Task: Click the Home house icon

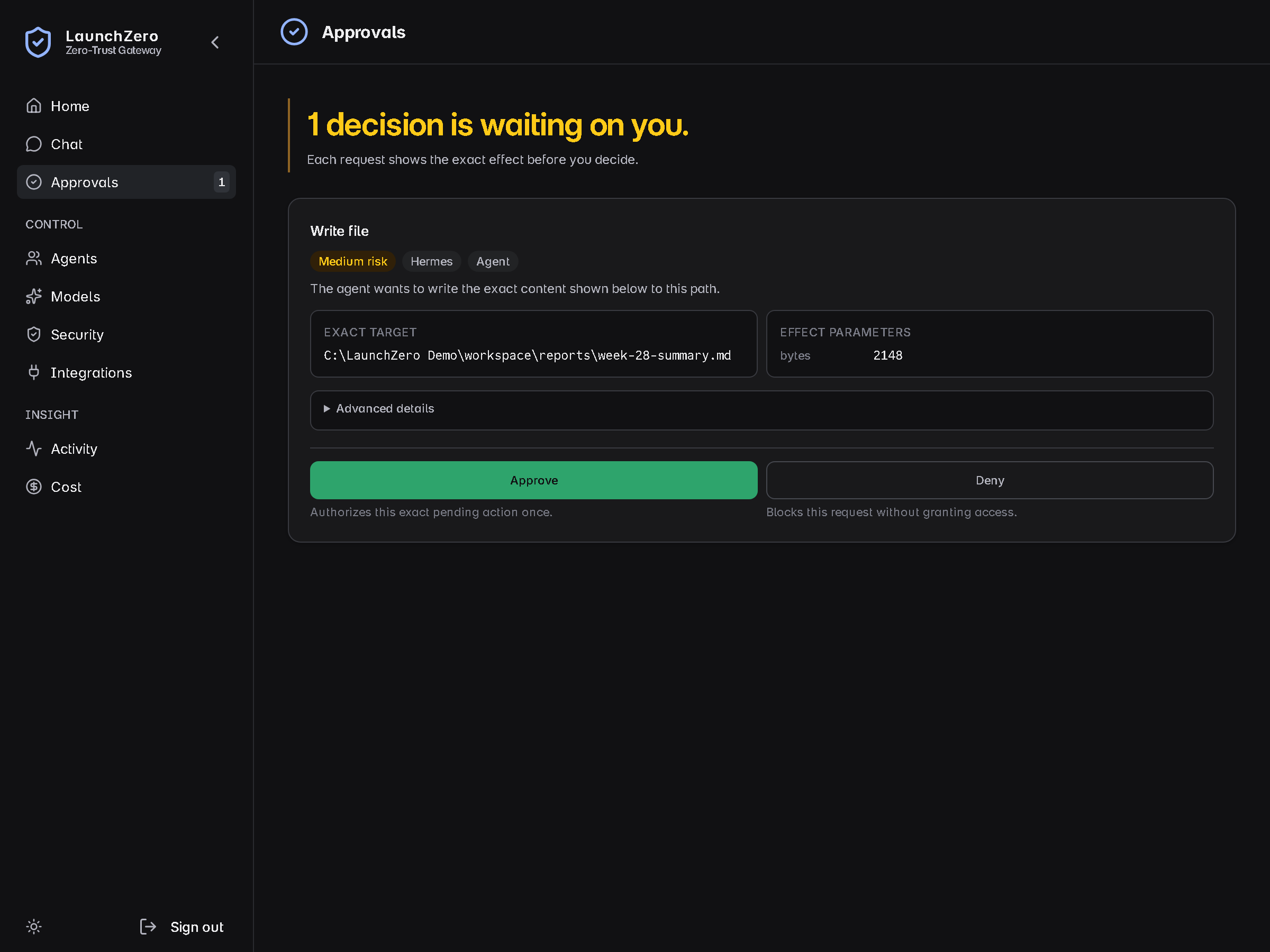Action: click(34, 106)
